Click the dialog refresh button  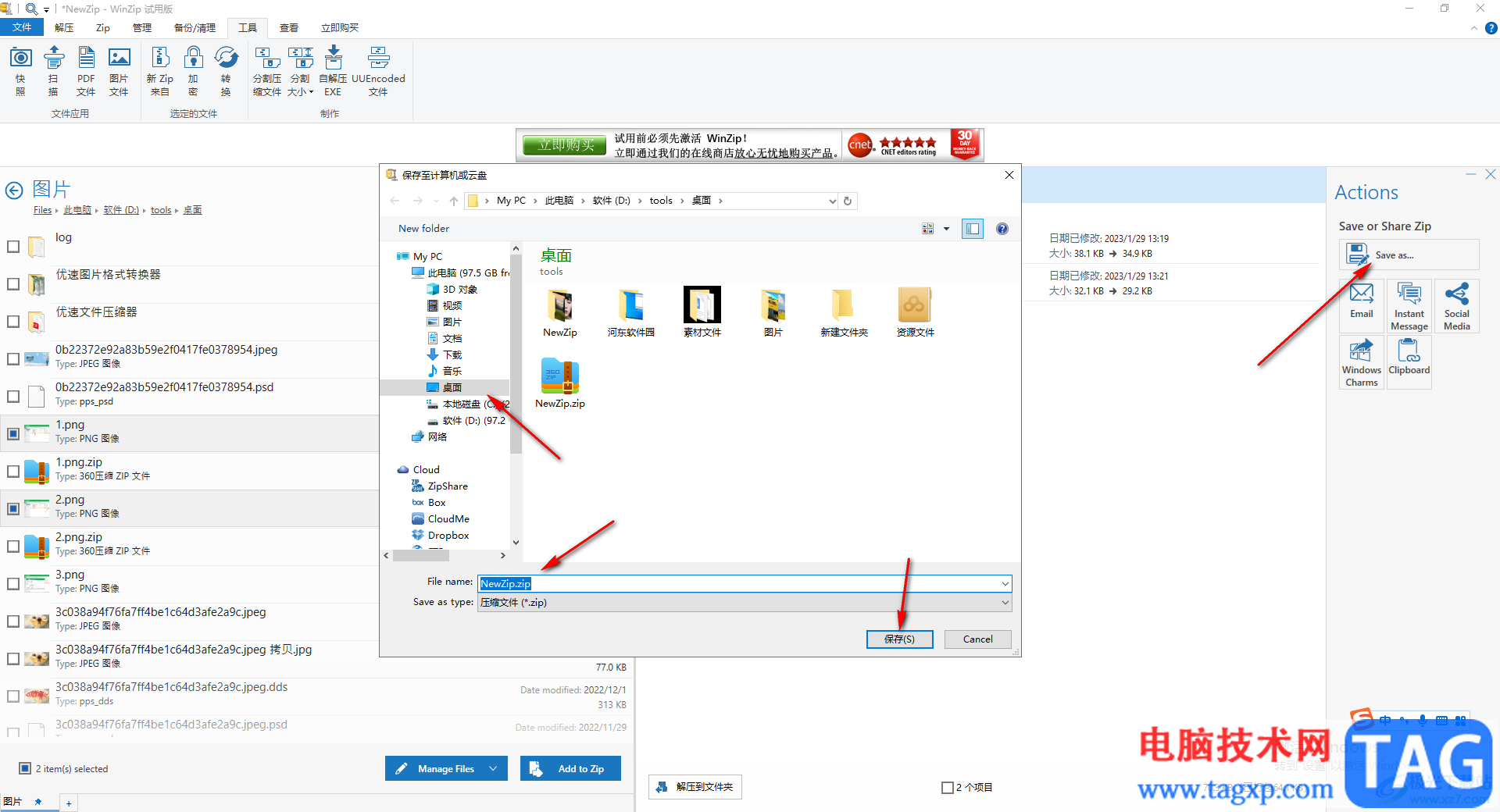tap(848, 201)
